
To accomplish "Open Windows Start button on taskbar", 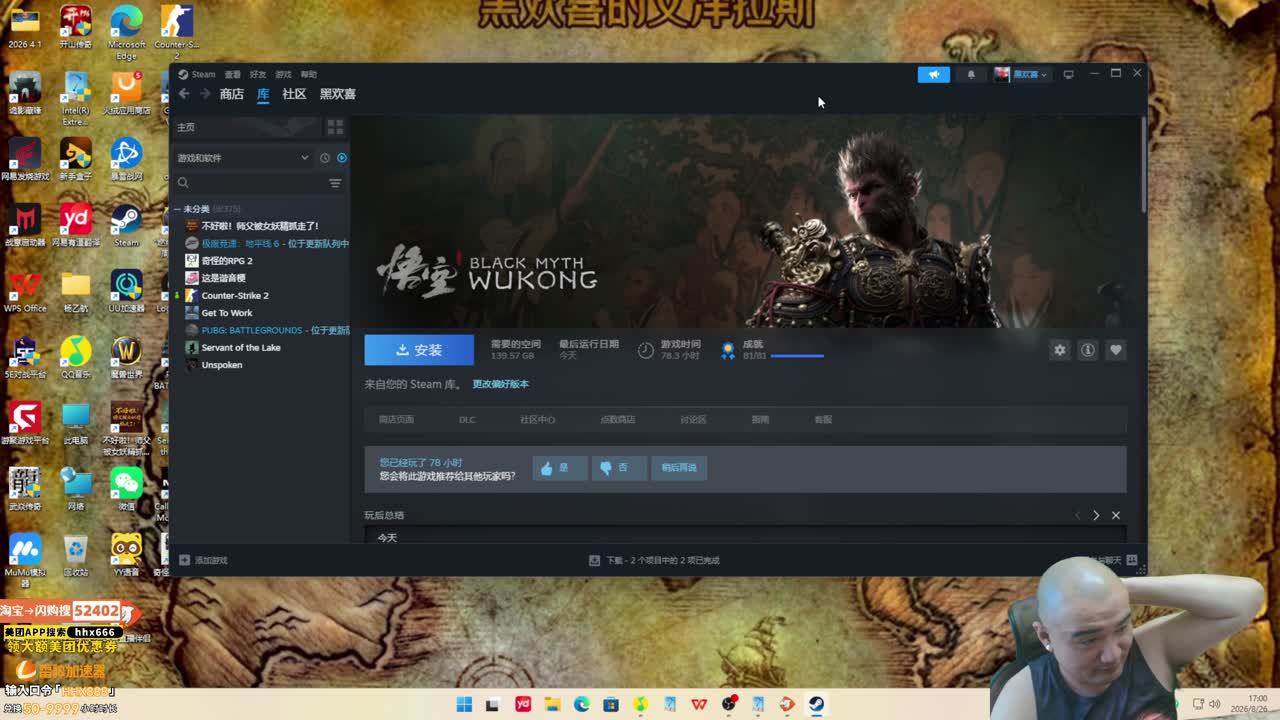I will coord(464,705).
